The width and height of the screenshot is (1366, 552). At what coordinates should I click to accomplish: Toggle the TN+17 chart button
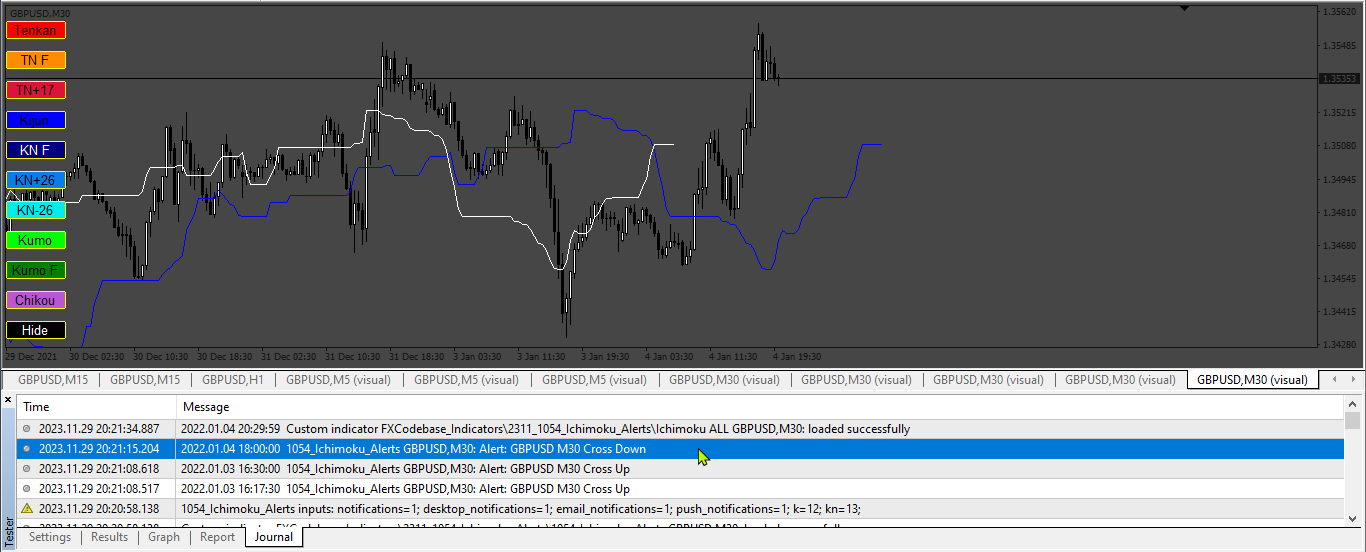(x=36, y=90)
